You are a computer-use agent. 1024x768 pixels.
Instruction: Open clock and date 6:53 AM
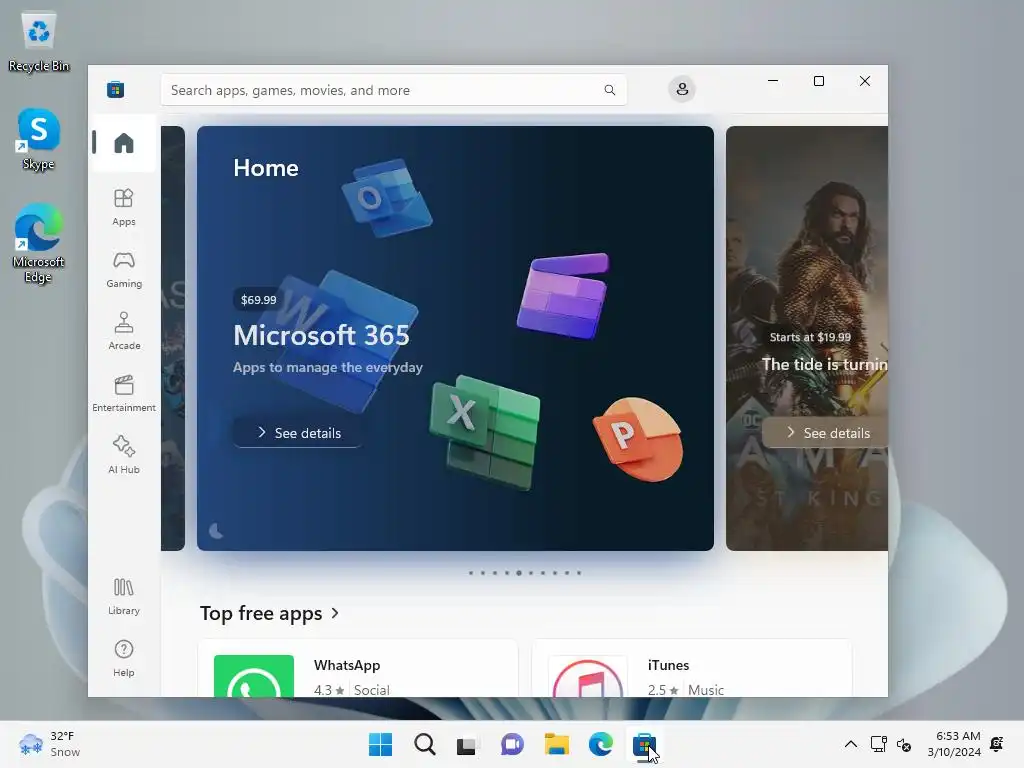pos(954,744)
